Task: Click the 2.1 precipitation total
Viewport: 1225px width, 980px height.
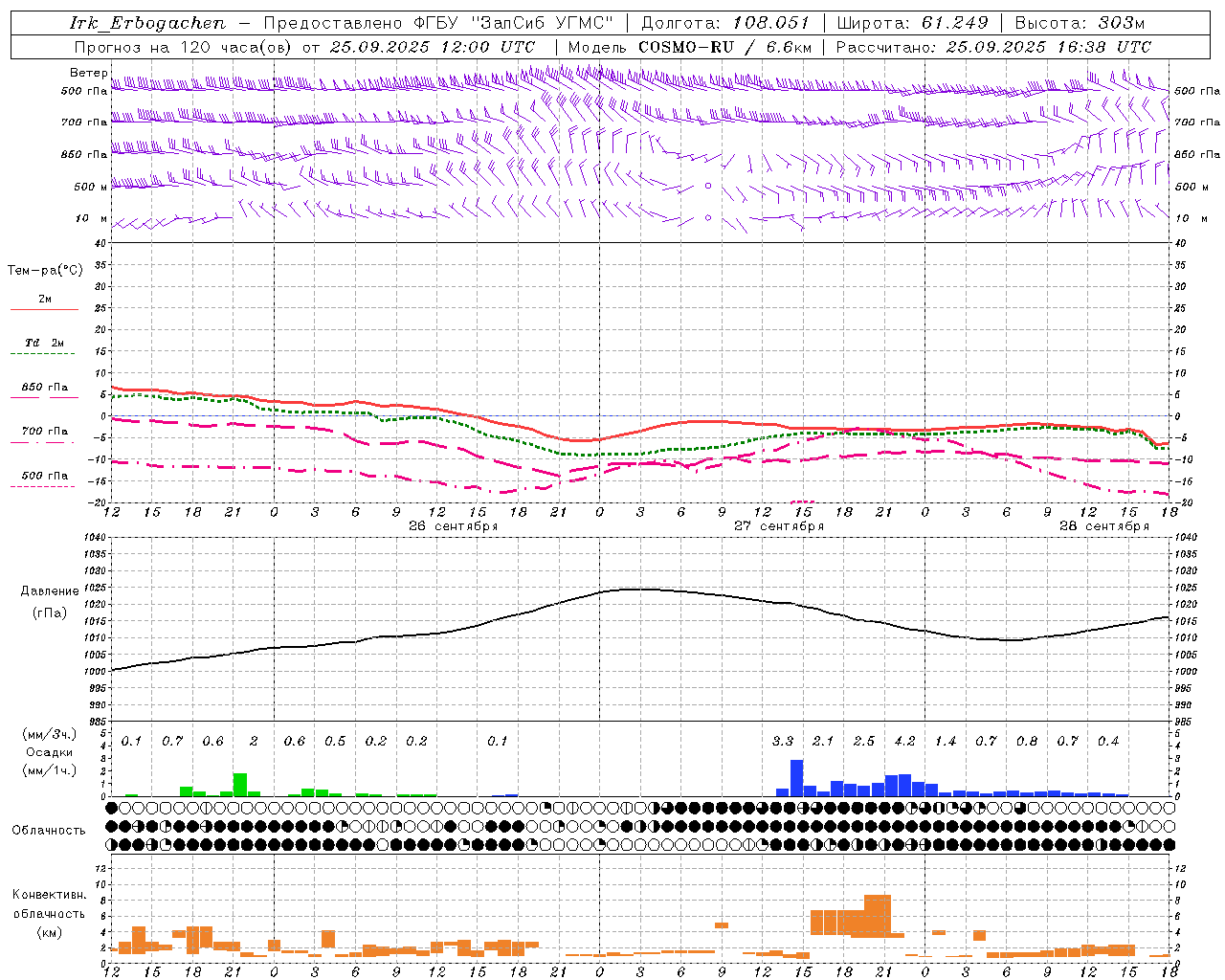Action: 823,741
